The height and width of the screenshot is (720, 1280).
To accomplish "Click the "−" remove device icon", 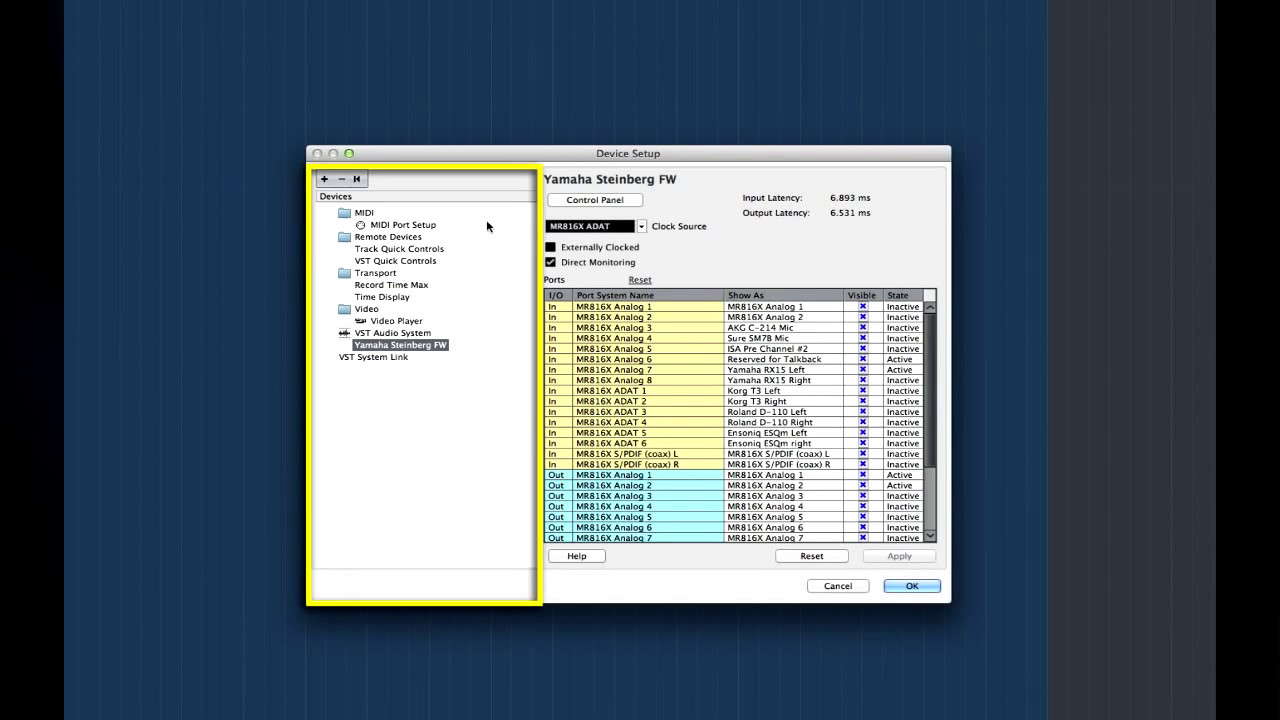I will (x=340, y=178).
